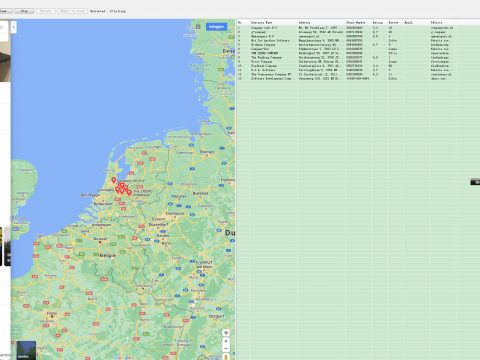Zoom in with the plus icon
Image resolution: width=480 pixels, height=360 pixels.
coord(226,341)
